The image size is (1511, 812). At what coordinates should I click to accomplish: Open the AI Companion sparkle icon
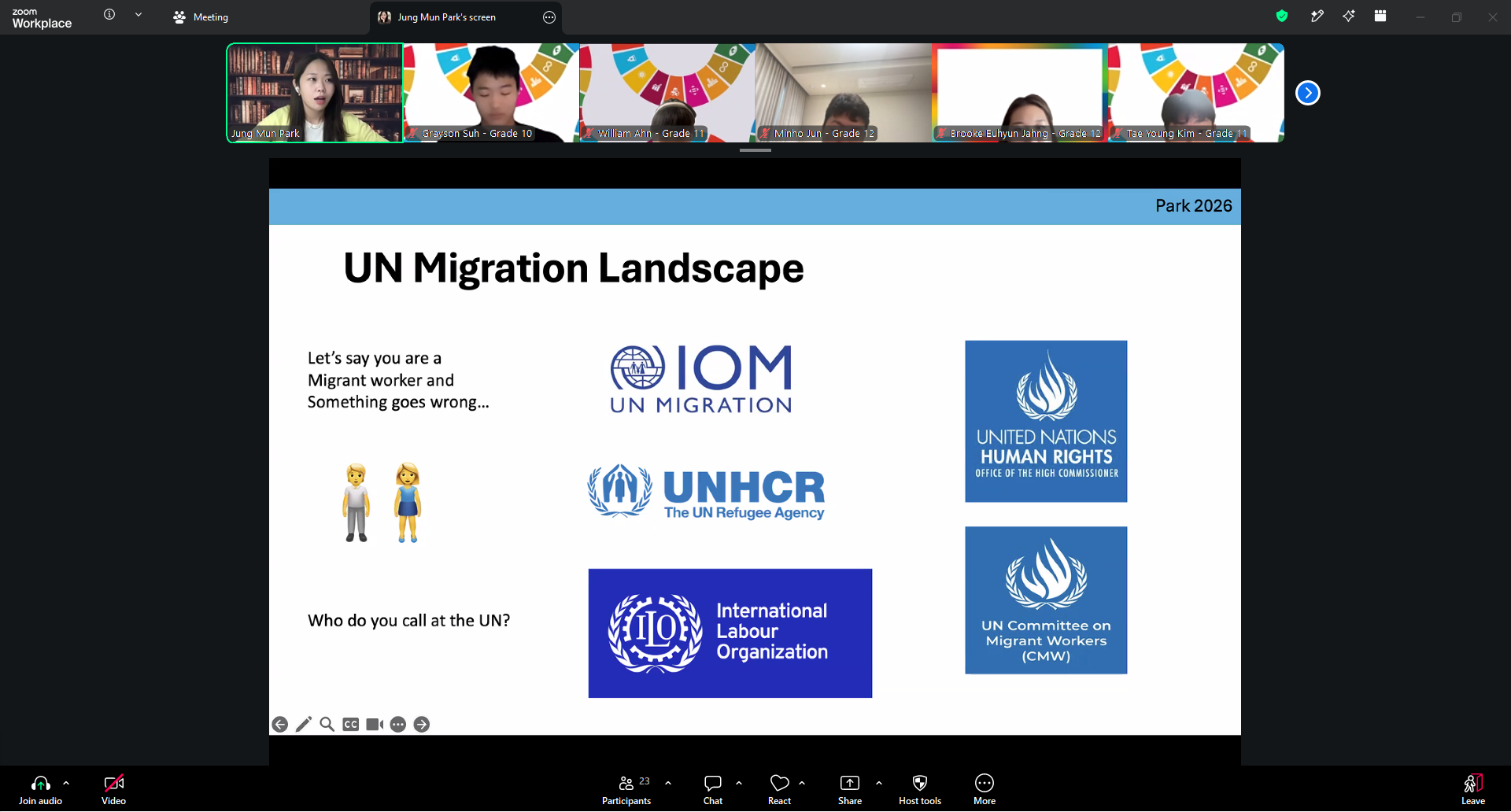pyautogui.click(x=1349, y=16)
